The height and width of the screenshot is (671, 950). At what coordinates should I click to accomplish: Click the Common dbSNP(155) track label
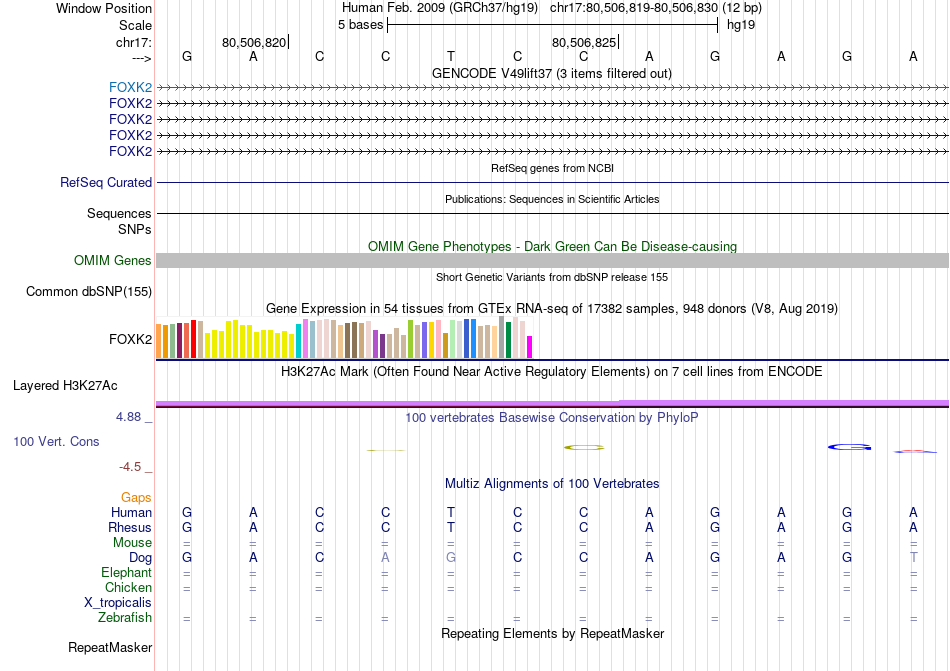tap(89, 291)
